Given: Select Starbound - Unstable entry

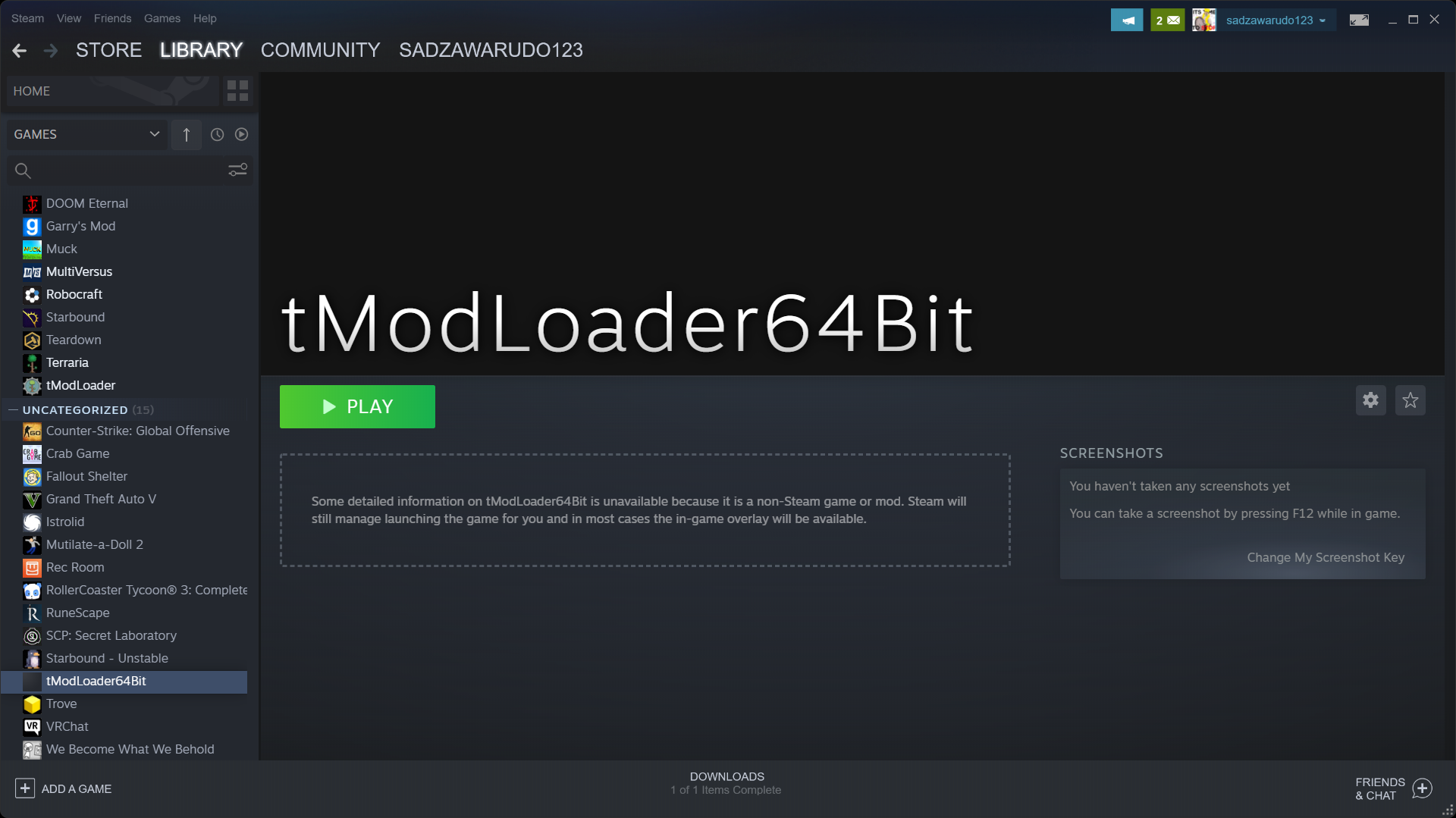Looking at the screenshot, I should tap(124, 659).
